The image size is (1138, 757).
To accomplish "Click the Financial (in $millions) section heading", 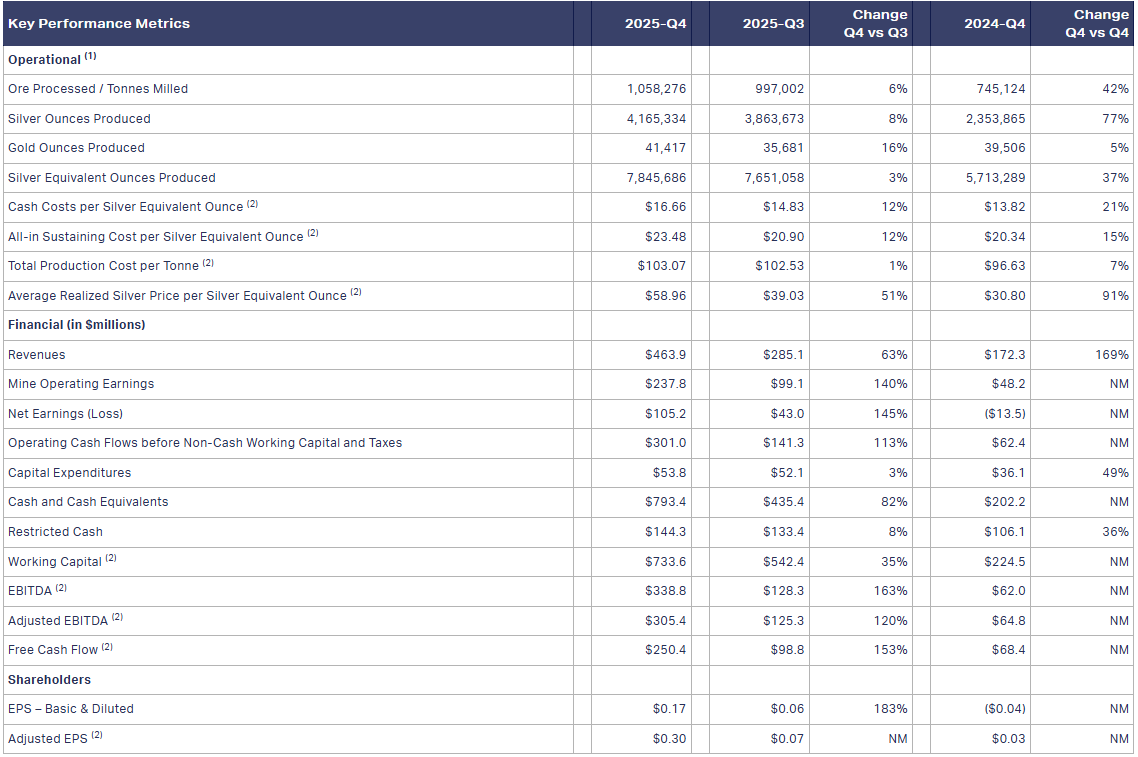I will 76,325.
